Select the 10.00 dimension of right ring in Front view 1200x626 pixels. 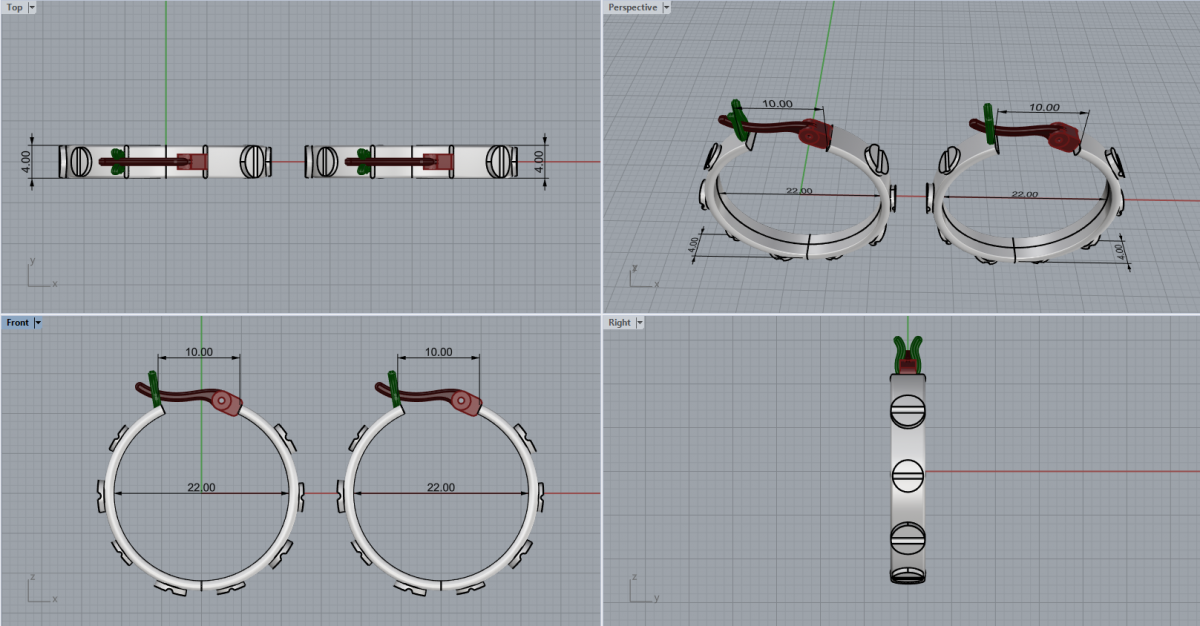438,352
